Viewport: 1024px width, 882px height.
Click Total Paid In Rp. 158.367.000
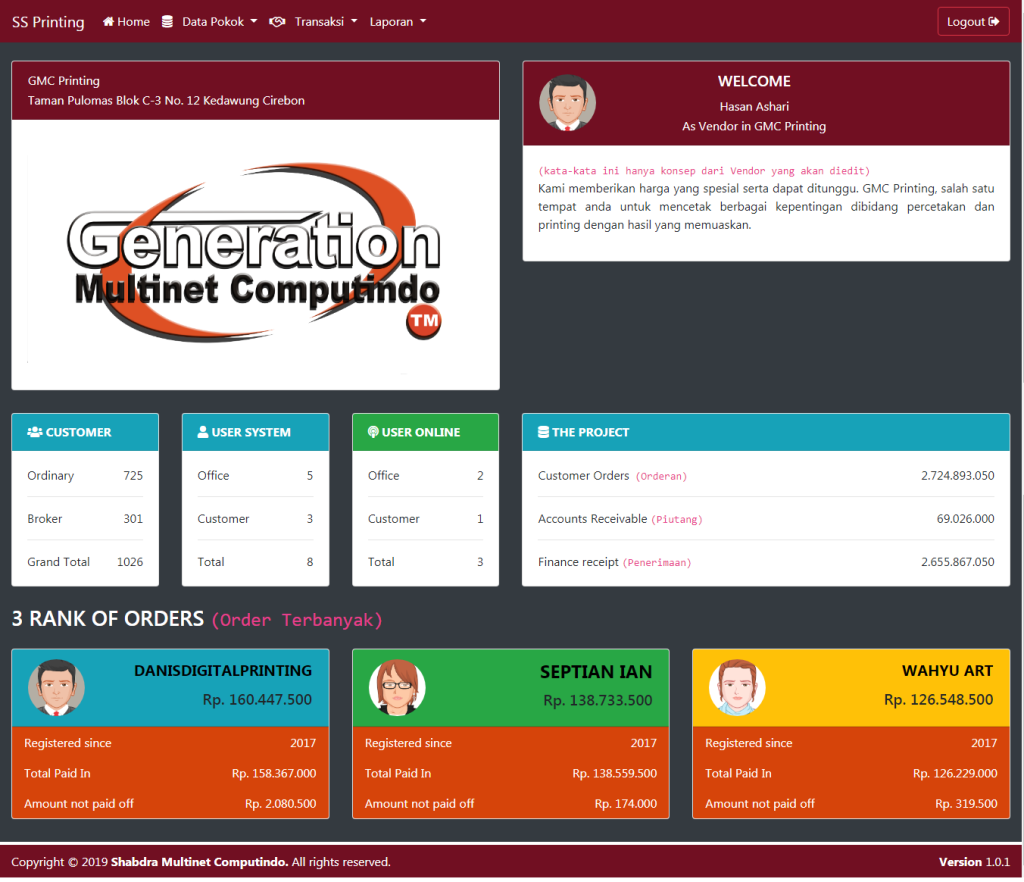(274, 773)
